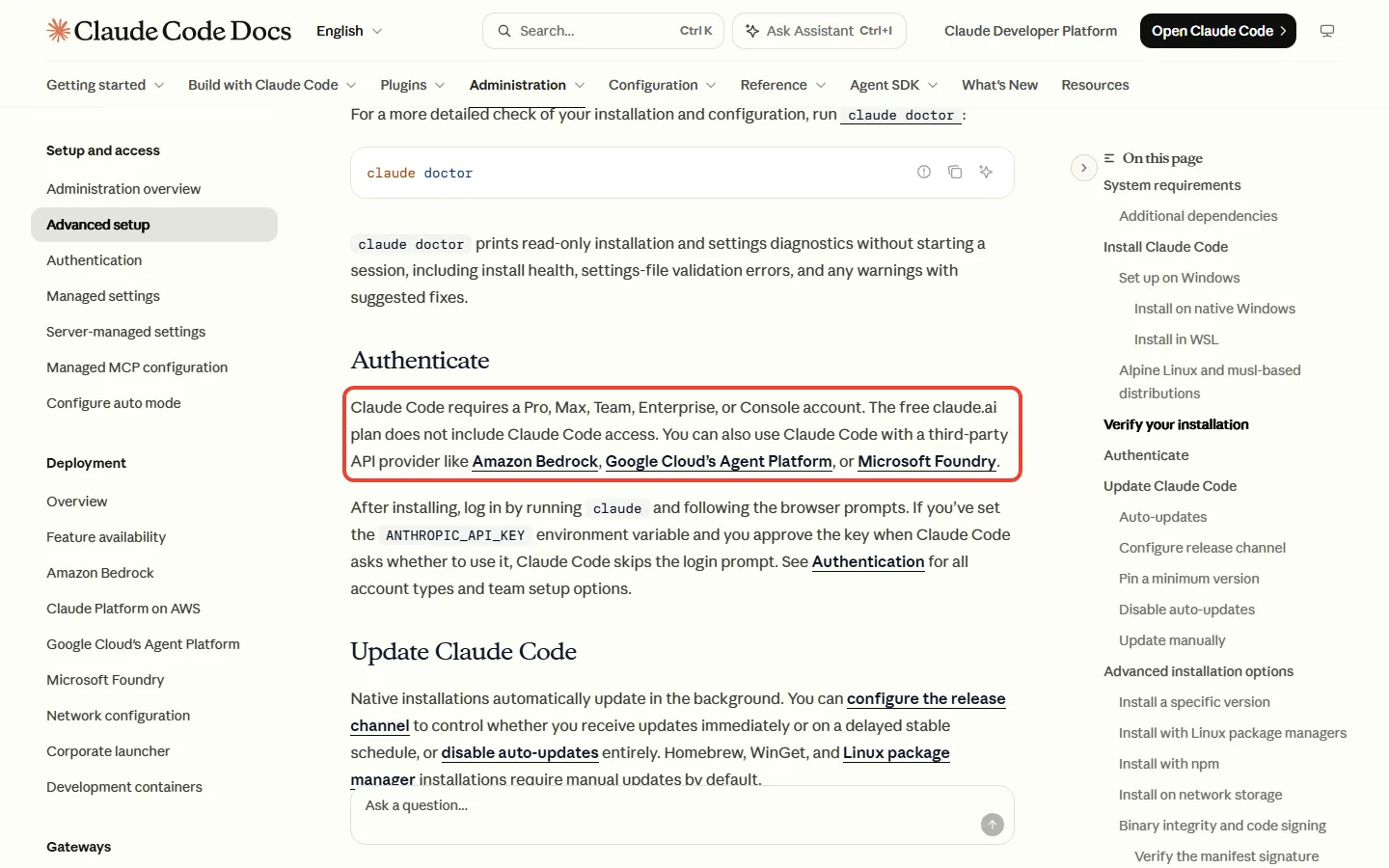Send the question with the arrow button
1389x868 pixels.
point(993,825)
